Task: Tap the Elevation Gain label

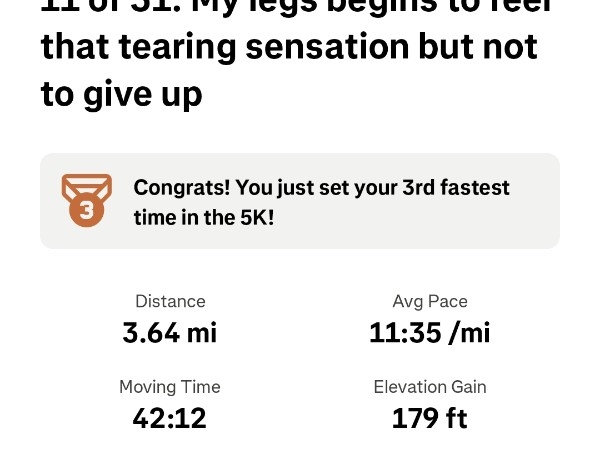Action: point(430,387)
